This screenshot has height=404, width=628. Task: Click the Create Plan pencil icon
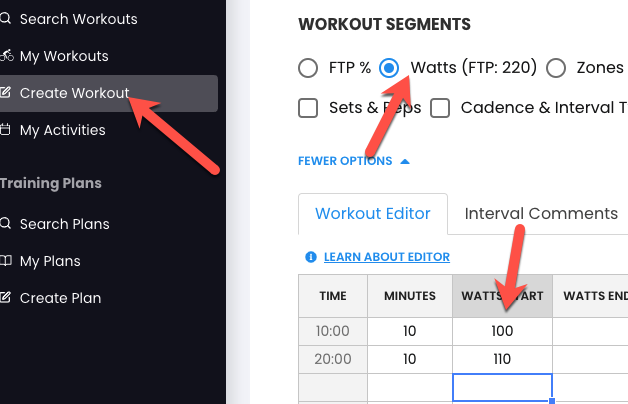click(5, 297)
